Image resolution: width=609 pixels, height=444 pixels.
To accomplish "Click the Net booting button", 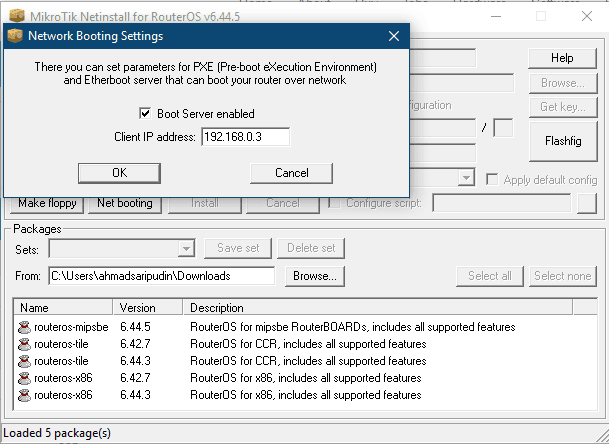I will [125, 203].
